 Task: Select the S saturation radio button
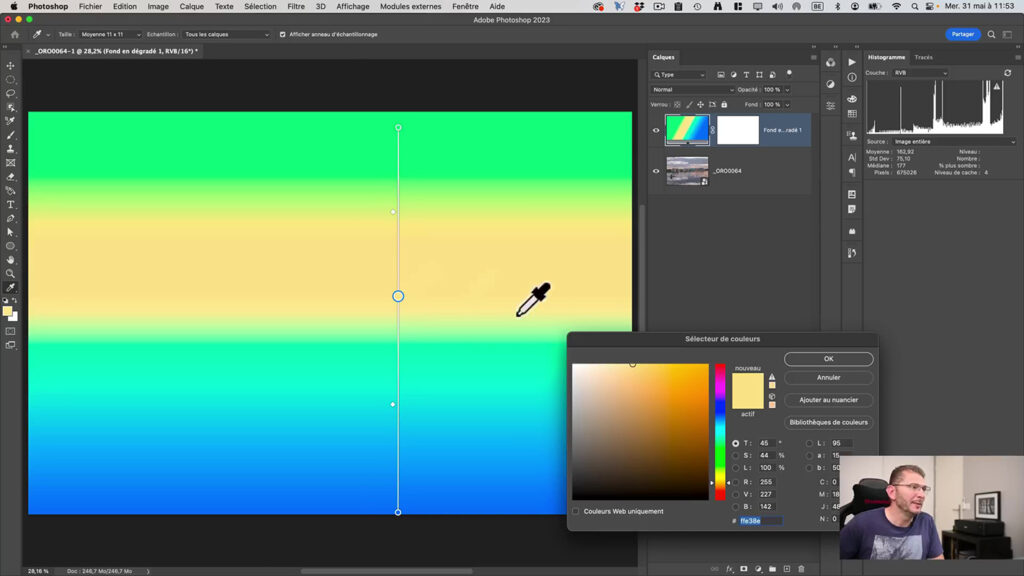(735, 456)
